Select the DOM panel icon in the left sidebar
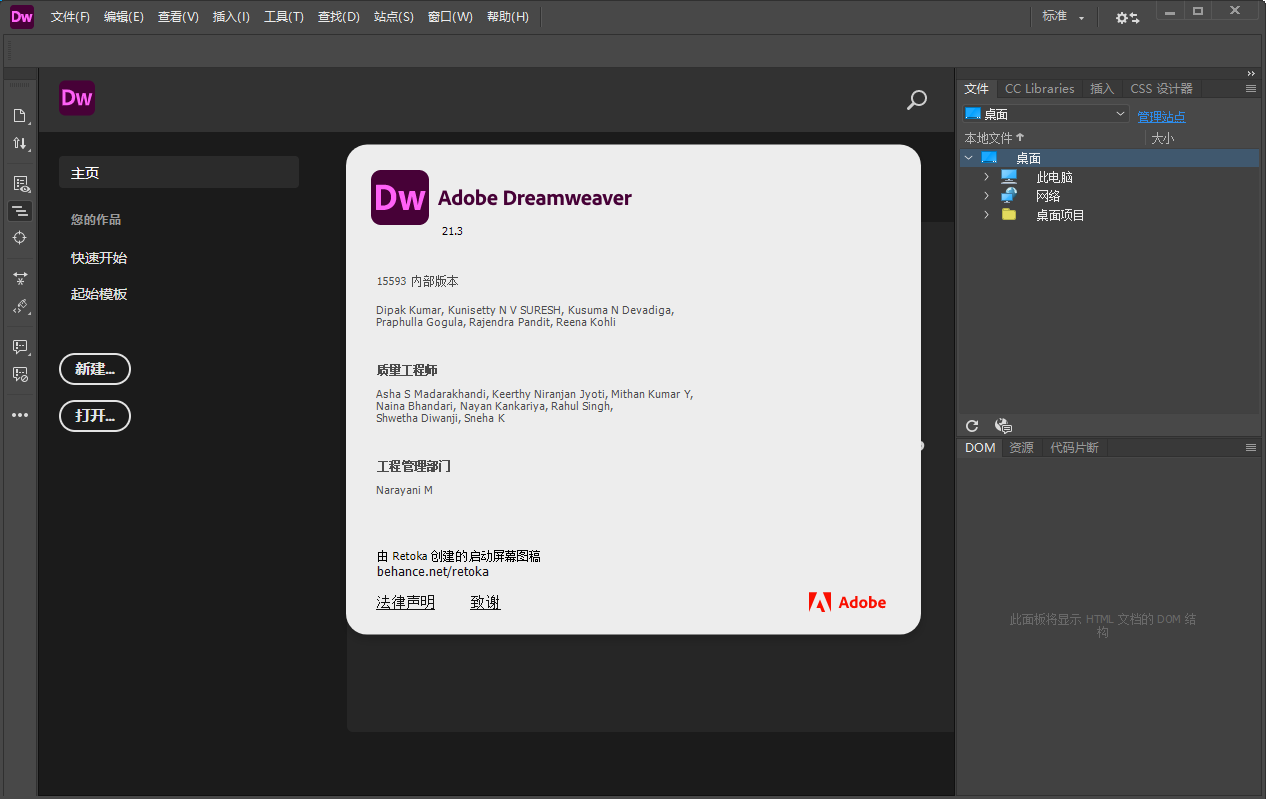The image size is (1266, 799). click(20, 211)
